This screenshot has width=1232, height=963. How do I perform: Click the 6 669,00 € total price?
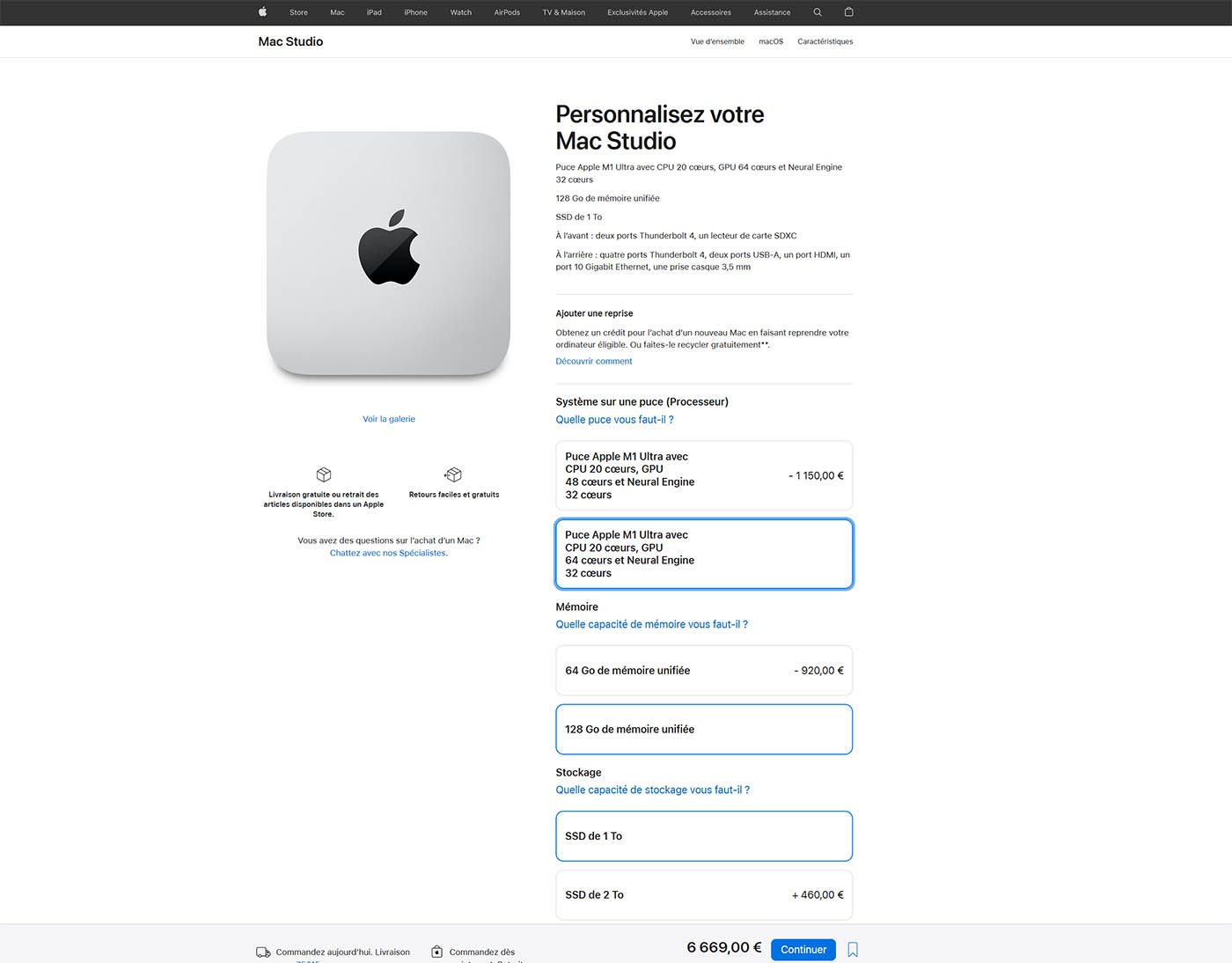coord(724,948)
